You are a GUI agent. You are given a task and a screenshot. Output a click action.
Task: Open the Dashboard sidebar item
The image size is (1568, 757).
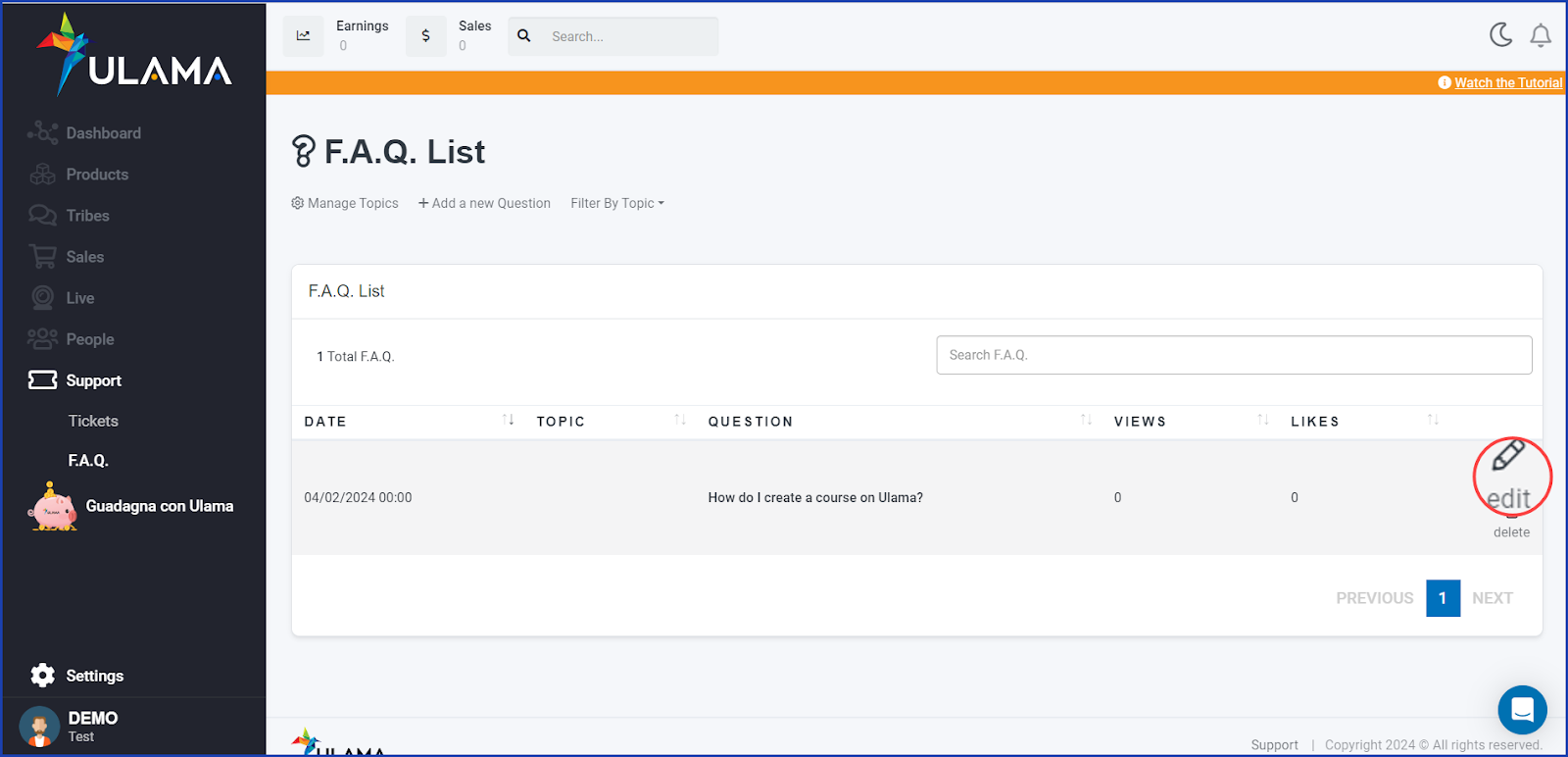tap(84, 133)
